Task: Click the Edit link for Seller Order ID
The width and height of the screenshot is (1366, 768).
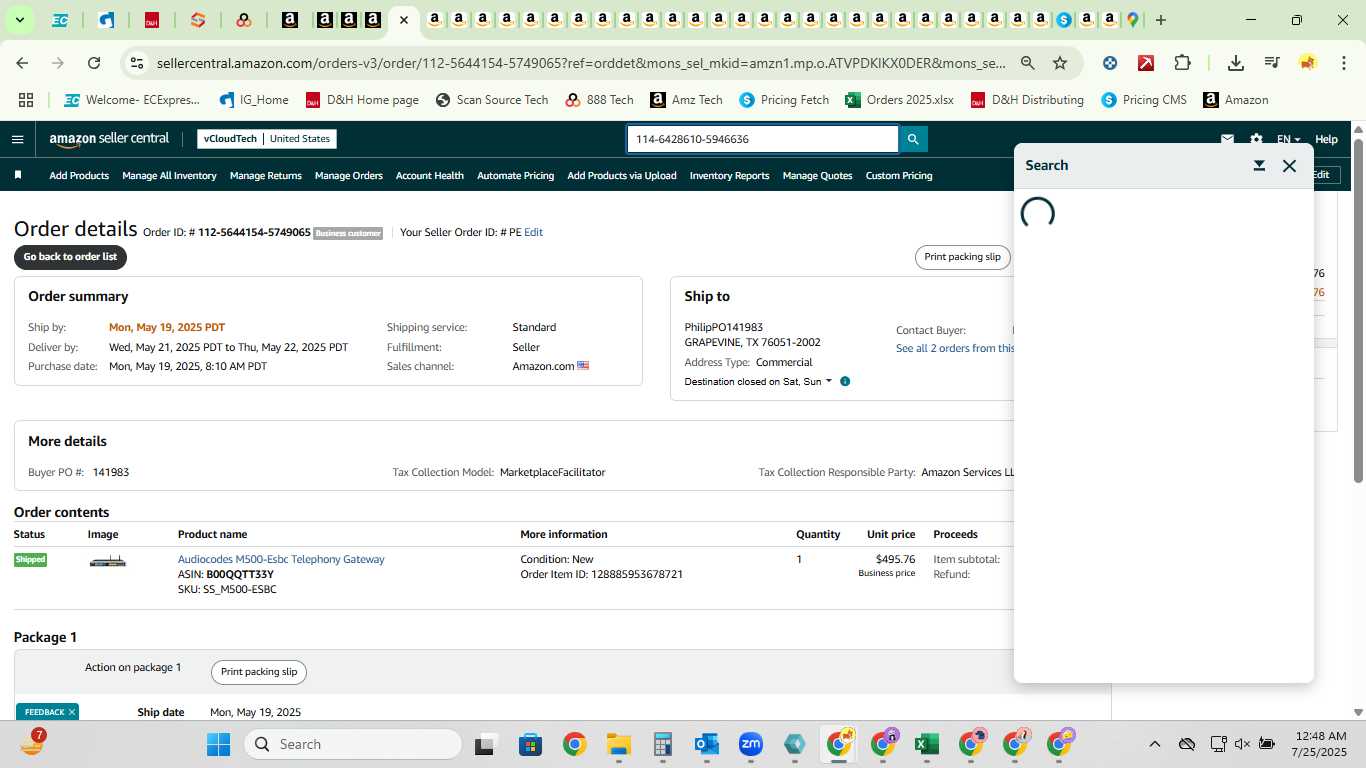Action: 533,232
